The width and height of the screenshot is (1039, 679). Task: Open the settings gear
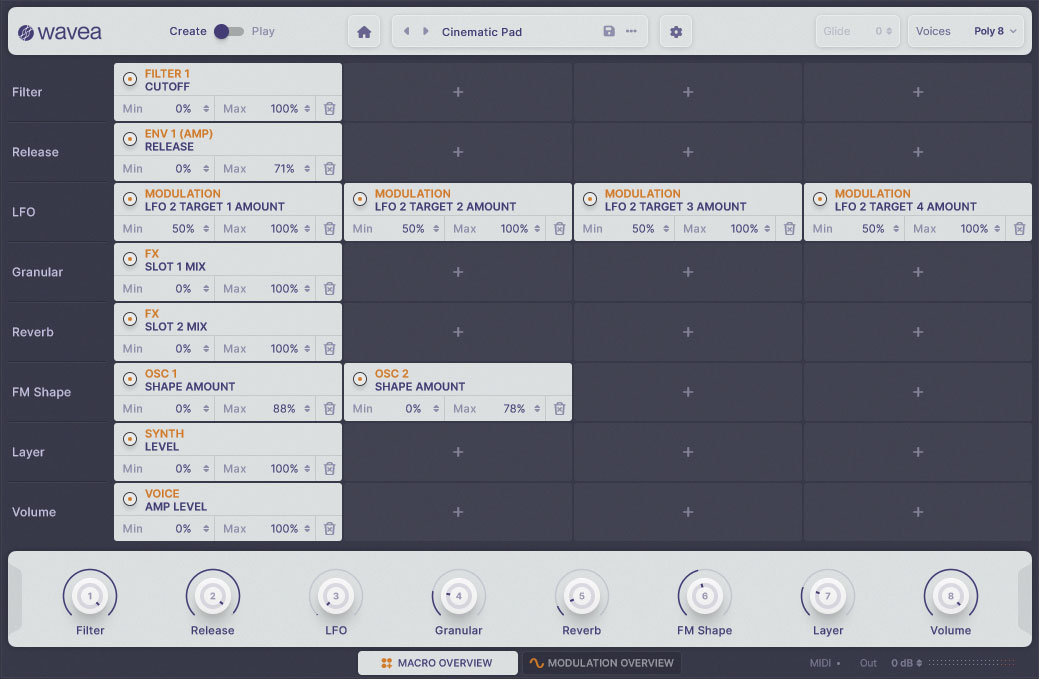[676, 32]
